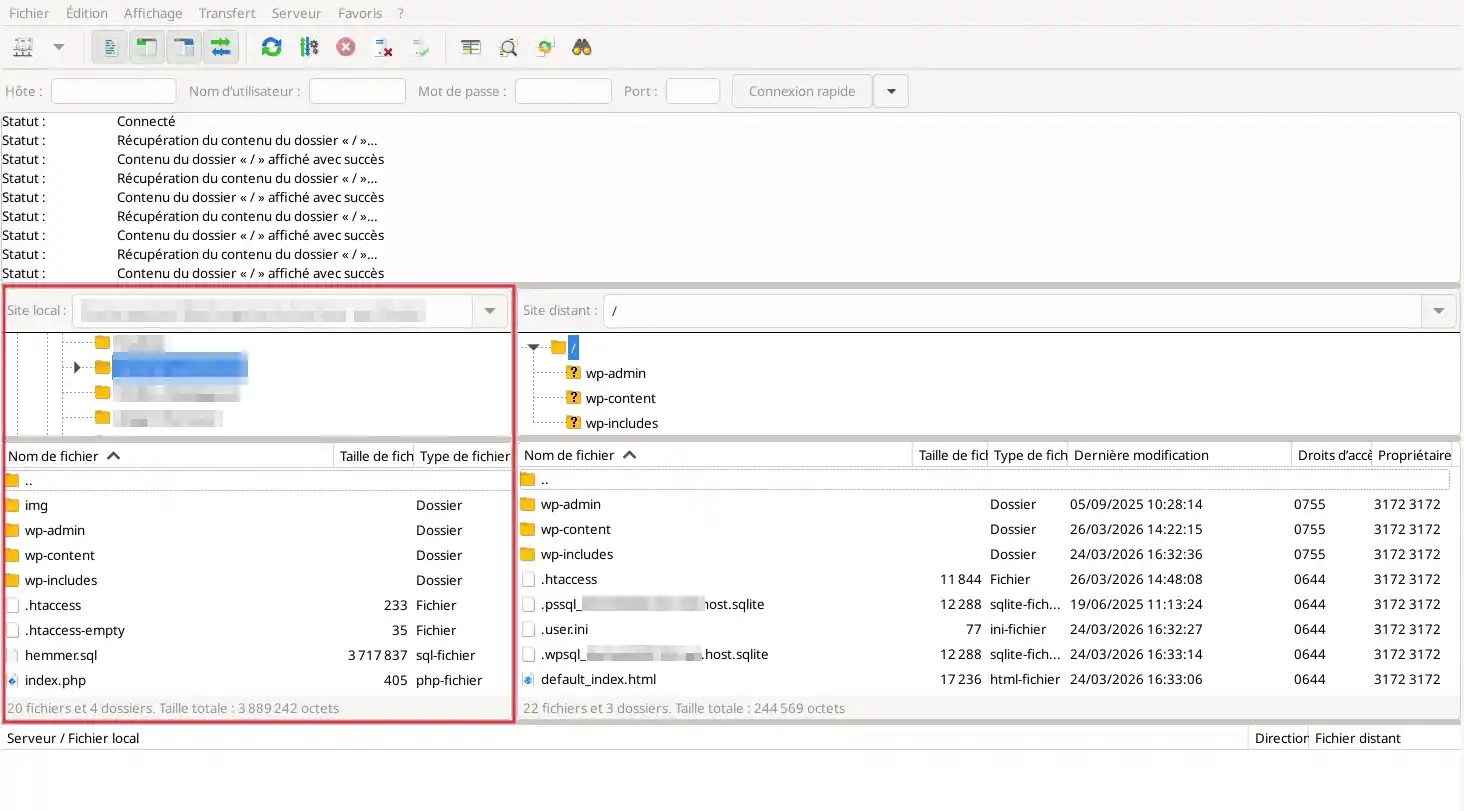Screen dimensions: 1464x811
Task: Open synchronized browsing
Action: click(x=544, y=47)
